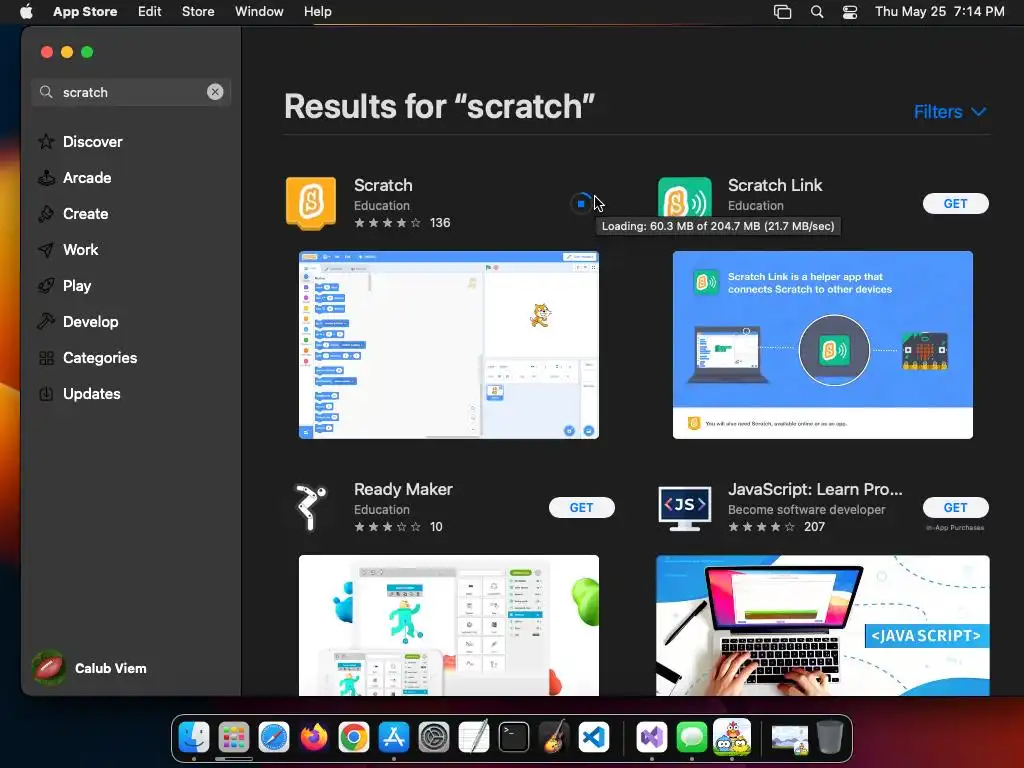Launch Visual Studio Code from the Dock

(594, 737)
